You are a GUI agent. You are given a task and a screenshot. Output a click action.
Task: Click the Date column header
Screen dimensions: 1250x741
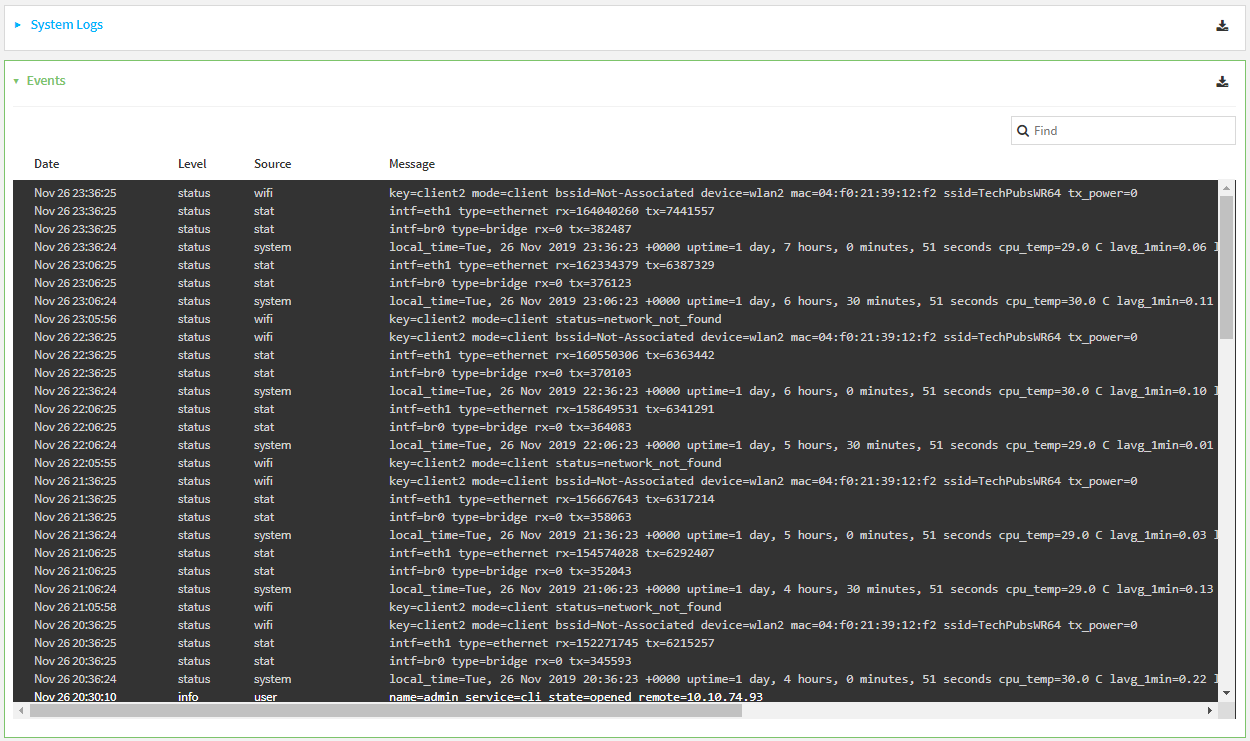(x=45, y=163)
